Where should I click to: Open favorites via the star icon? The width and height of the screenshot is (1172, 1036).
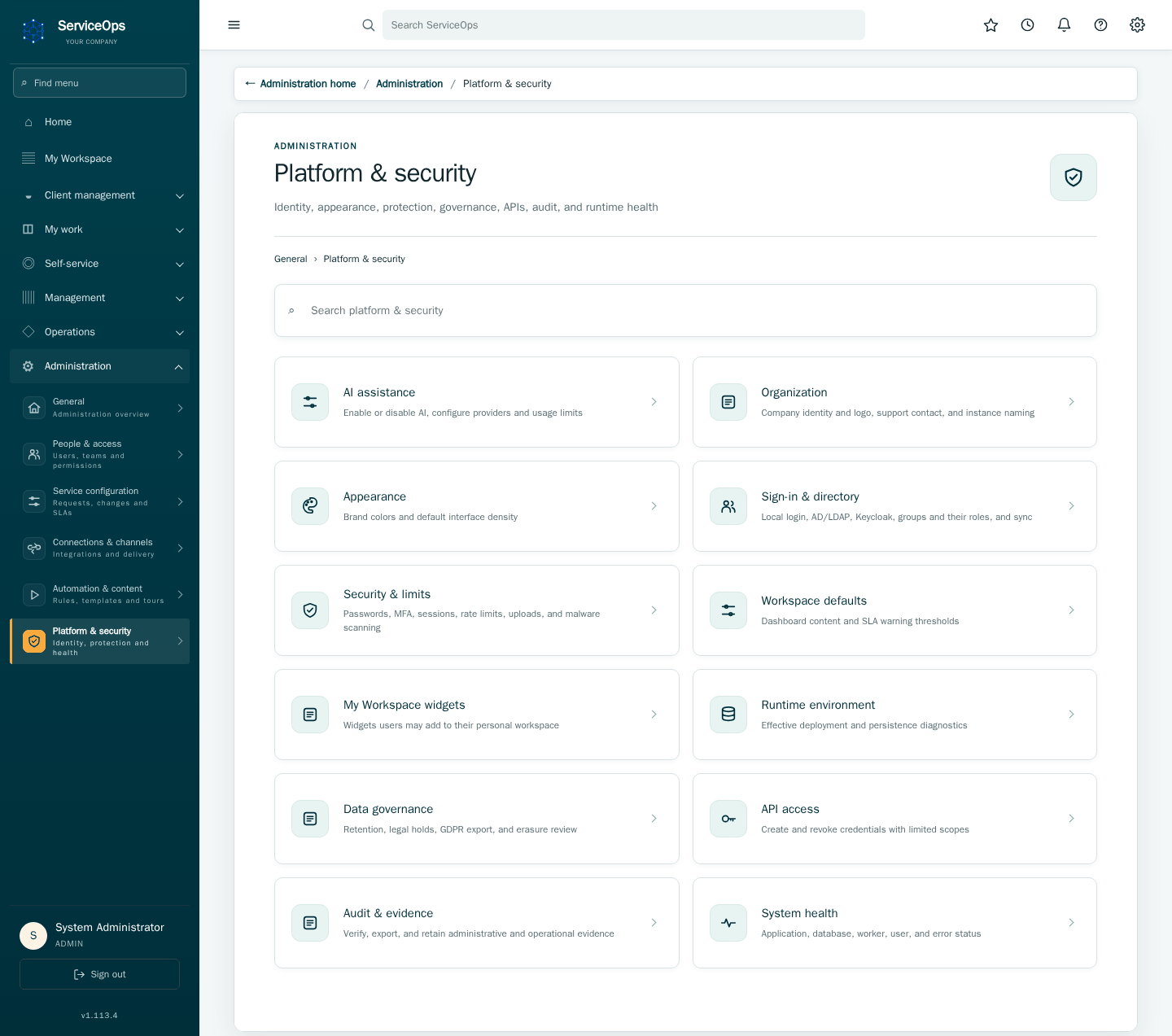pos(991,25)
